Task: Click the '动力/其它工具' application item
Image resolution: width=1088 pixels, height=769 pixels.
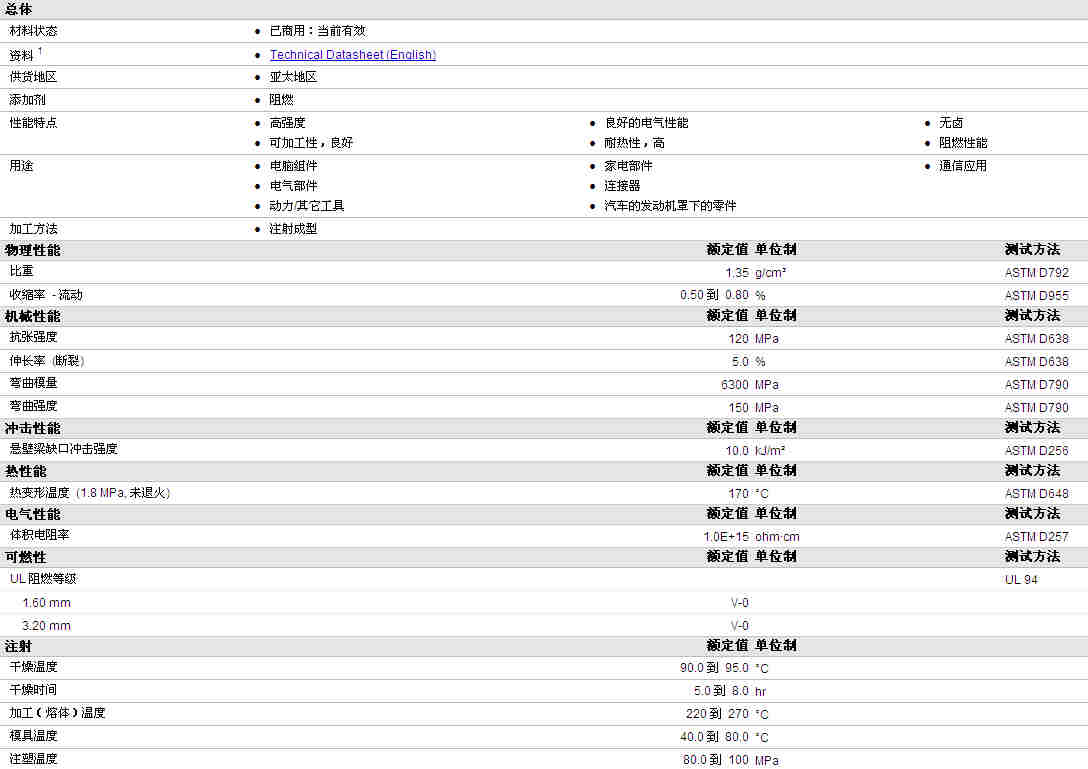Action: coord(307,206)
